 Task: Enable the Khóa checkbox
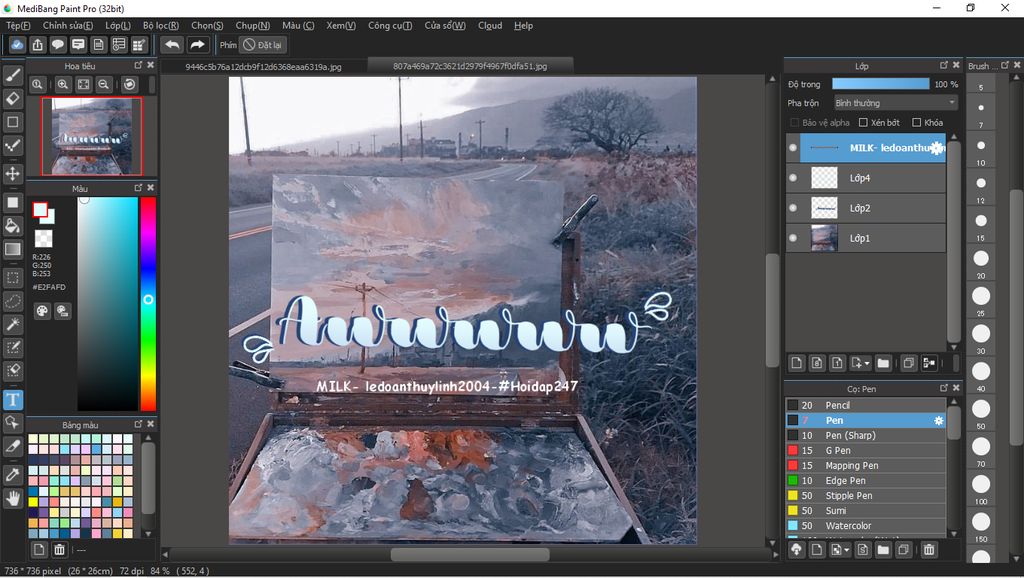pos(916,123)
